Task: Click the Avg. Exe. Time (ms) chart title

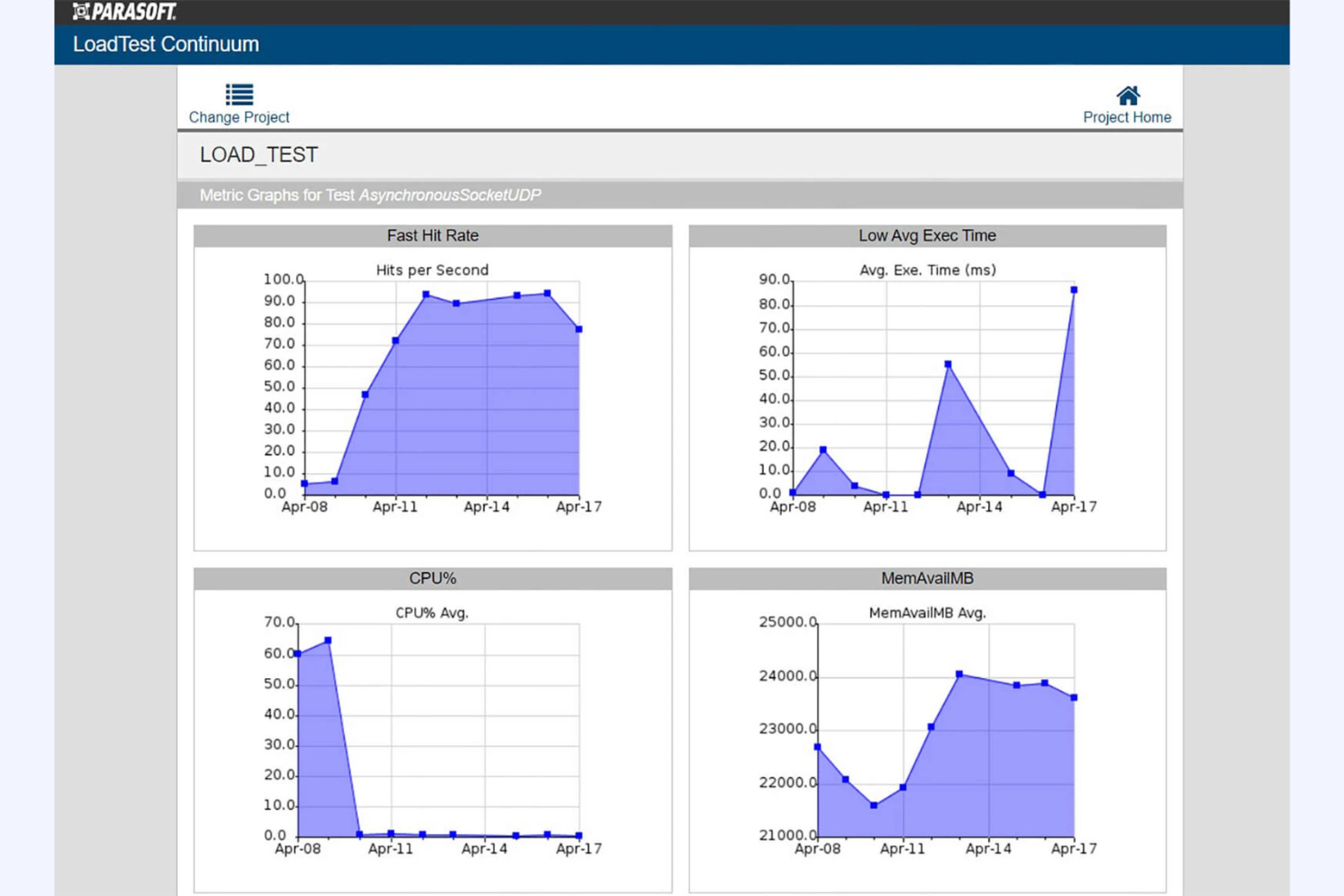Action: point(926,270)
